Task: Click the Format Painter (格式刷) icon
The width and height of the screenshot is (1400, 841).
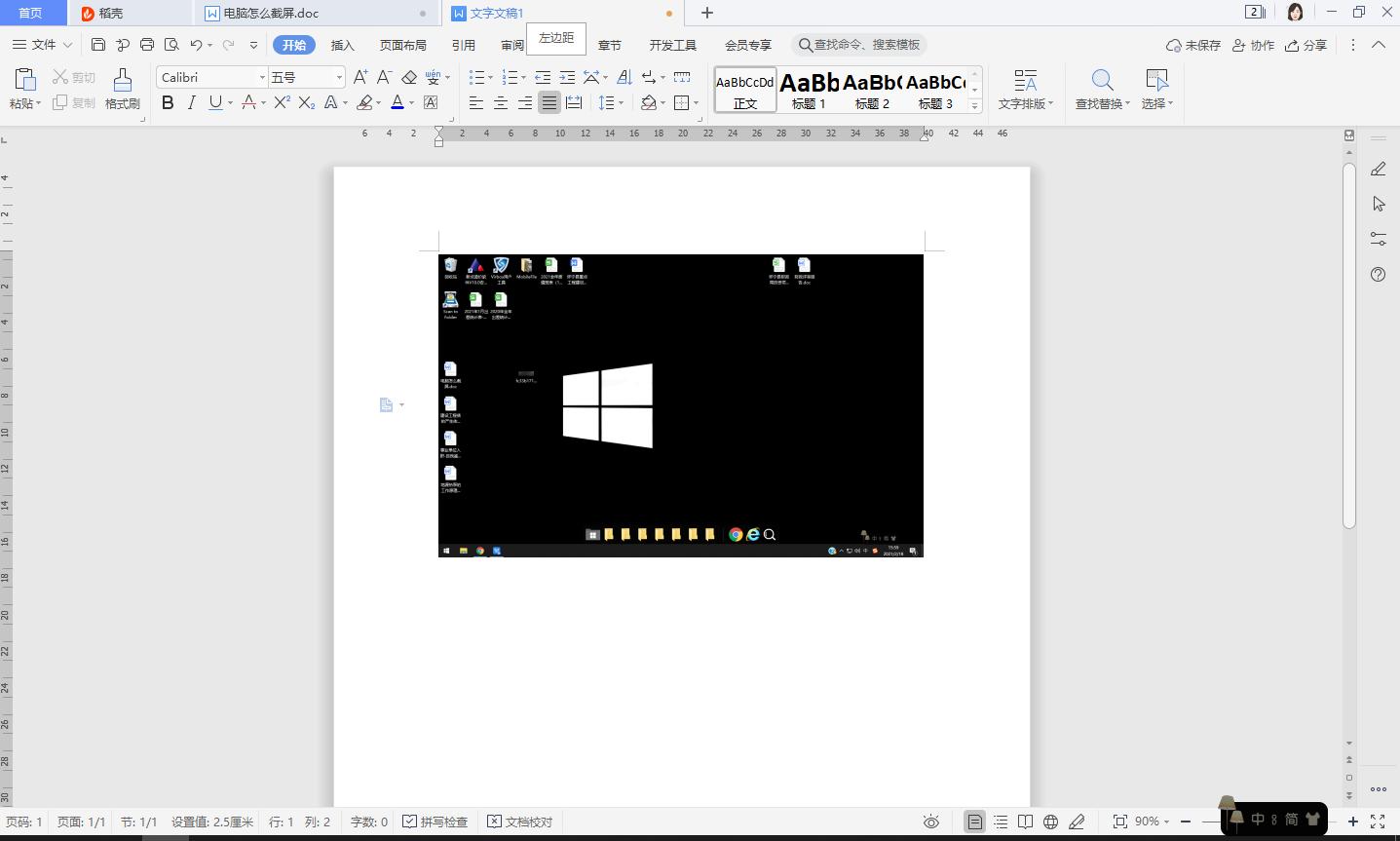Action: pyautogui.click(x=122, y=88)
